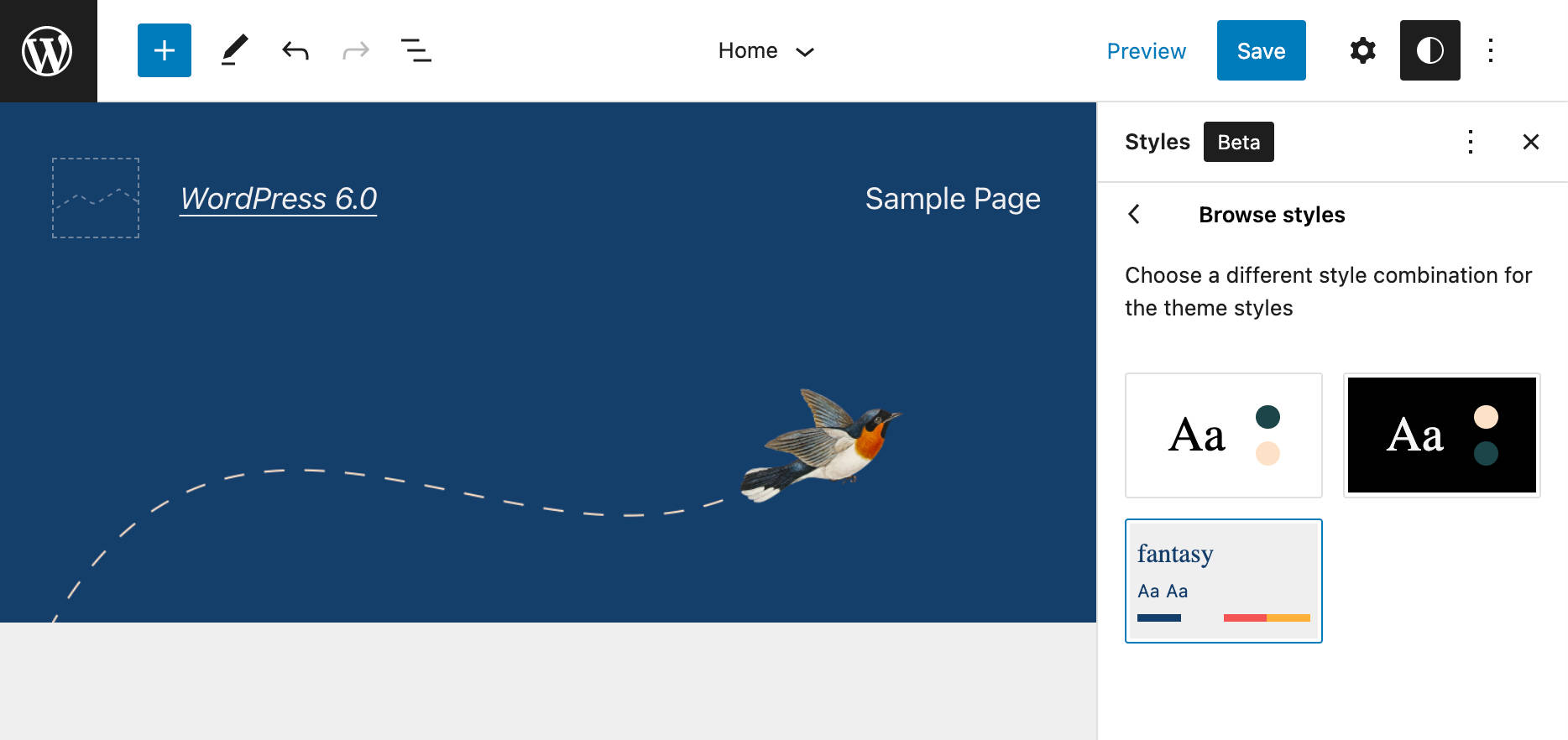Click the Styles contrast icon in the header

1429,50
